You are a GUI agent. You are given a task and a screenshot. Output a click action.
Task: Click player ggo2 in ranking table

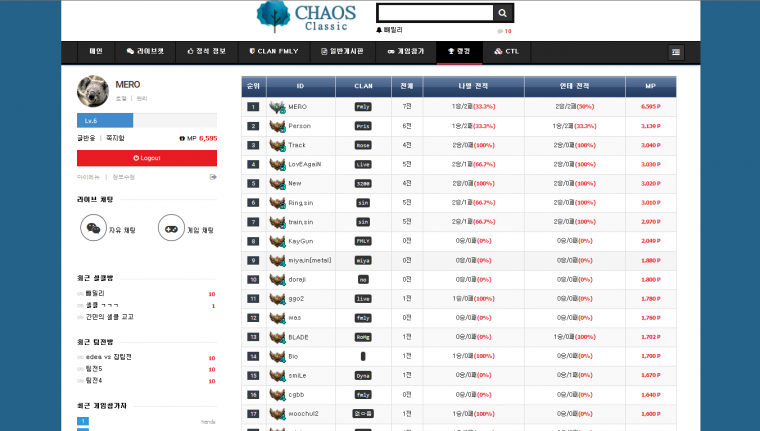296,299
